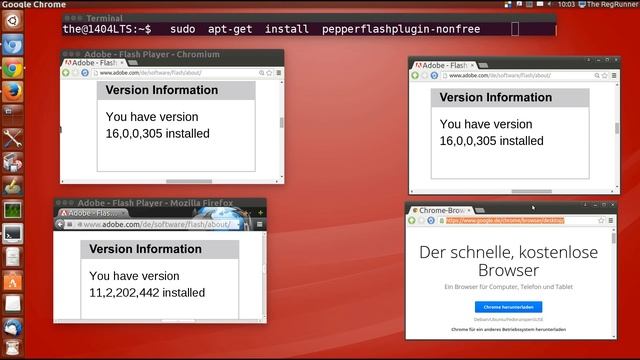Screen dimensions: 640x360
Task: Click the Firefox URL field
Action: [x=157, y=224]
